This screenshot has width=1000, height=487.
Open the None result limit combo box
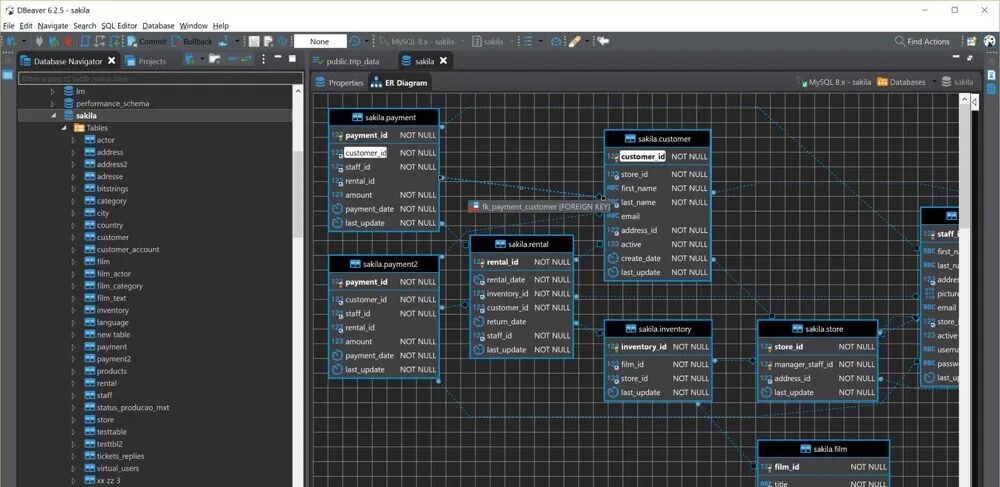click(x=320, y=41)
